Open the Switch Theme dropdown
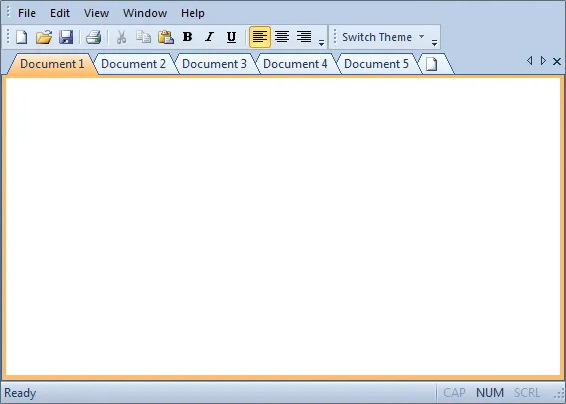The width and height of the screenshot is (566, 404). click(383, 37)
